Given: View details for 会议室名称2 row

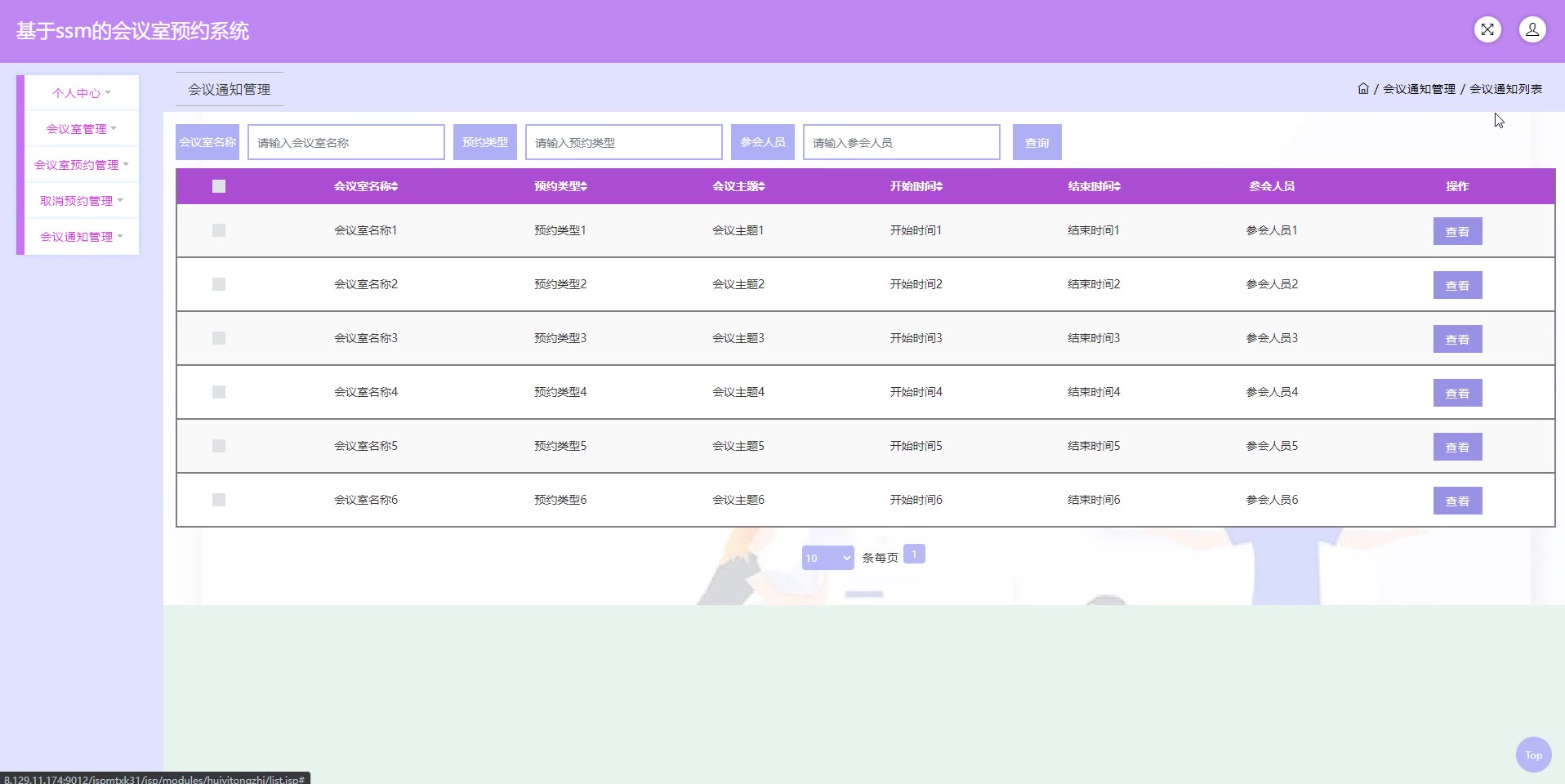Looking at the screenshot, I should coord(1457,285).
